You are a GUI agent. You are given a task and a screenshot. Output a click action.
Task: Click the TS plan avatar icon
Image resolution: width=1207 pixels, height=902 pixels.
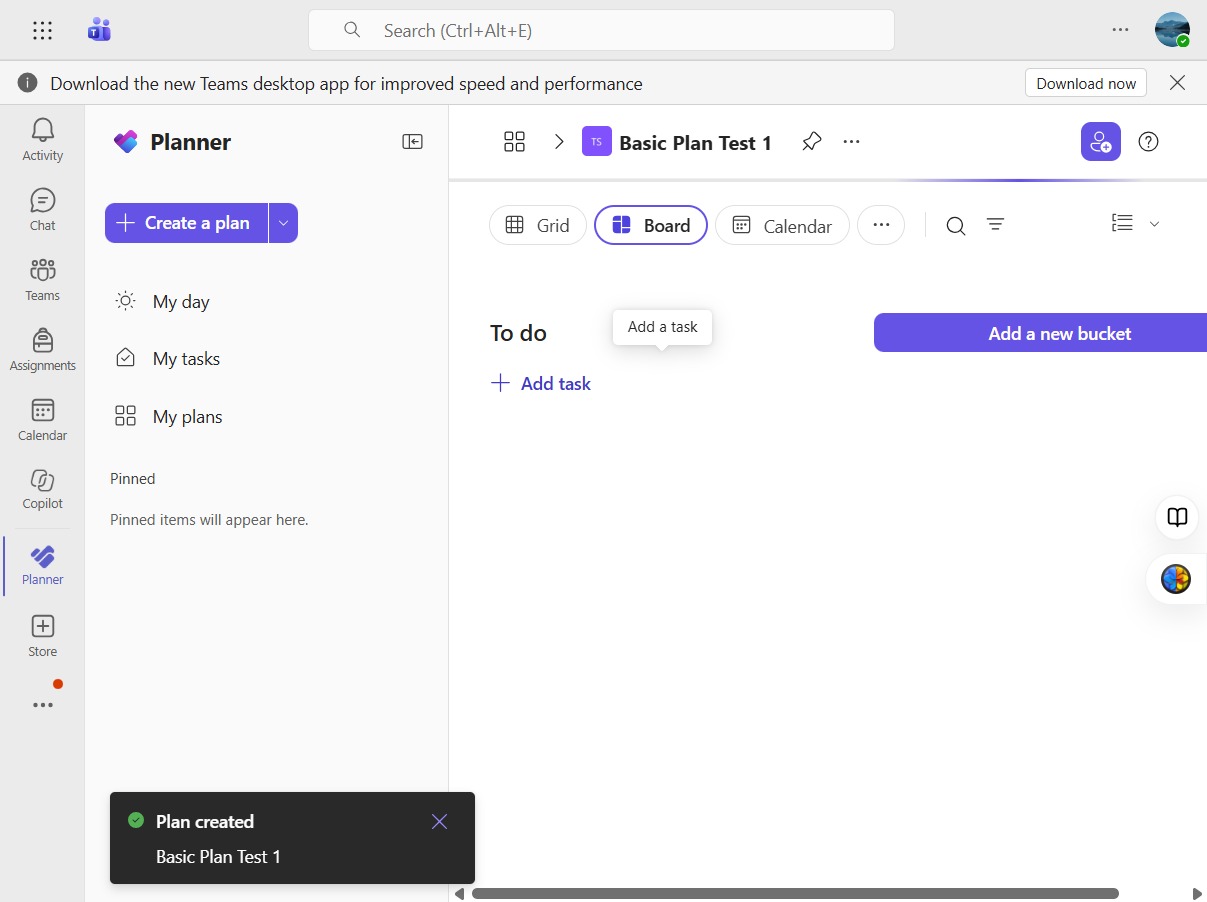(x=597, y=141)
